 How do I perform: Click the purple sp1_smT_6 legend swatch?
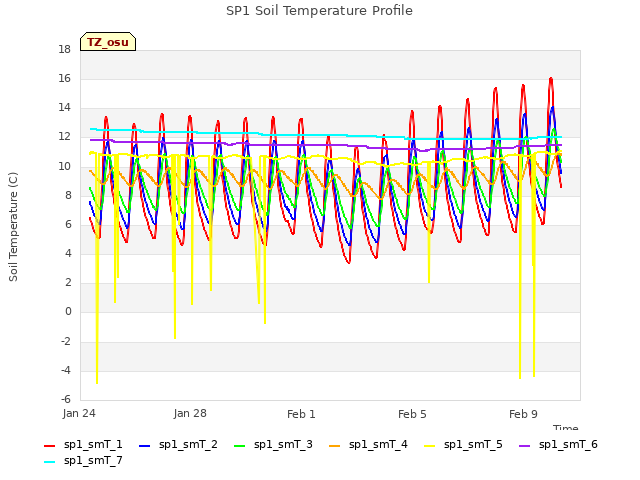click(524, 446)
